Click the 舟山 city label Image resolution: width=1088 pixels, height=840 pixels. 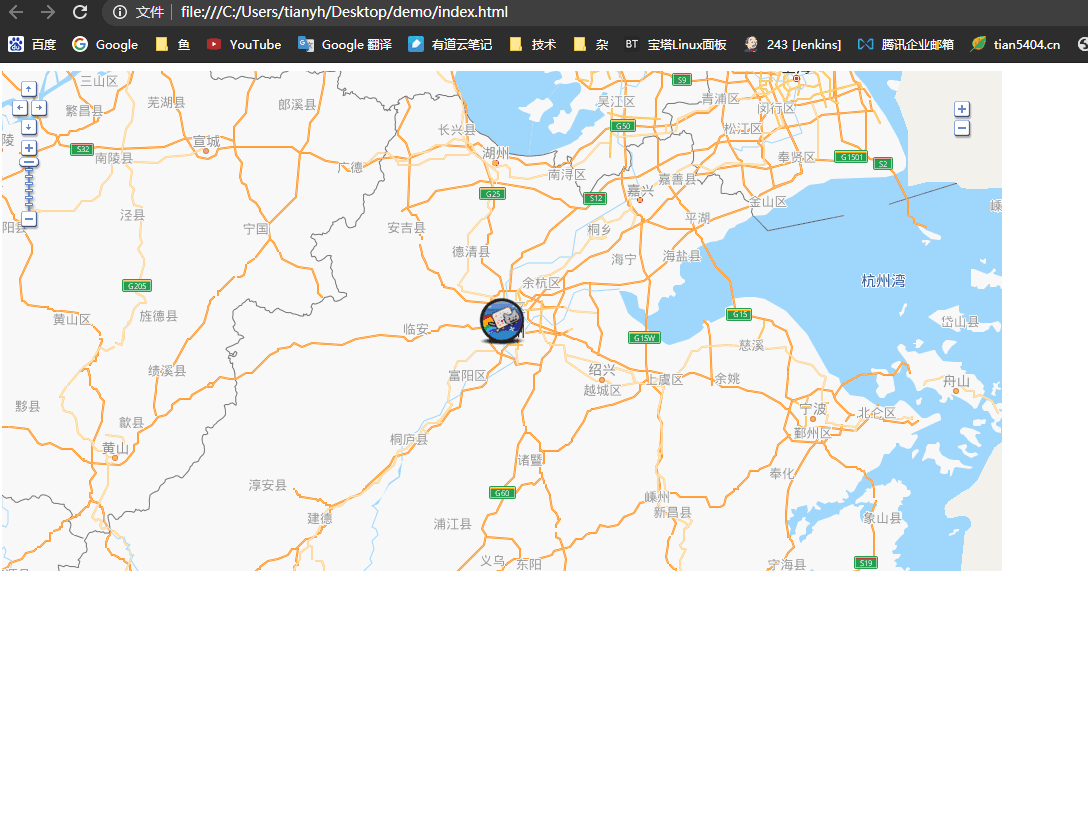click(956, 380)
